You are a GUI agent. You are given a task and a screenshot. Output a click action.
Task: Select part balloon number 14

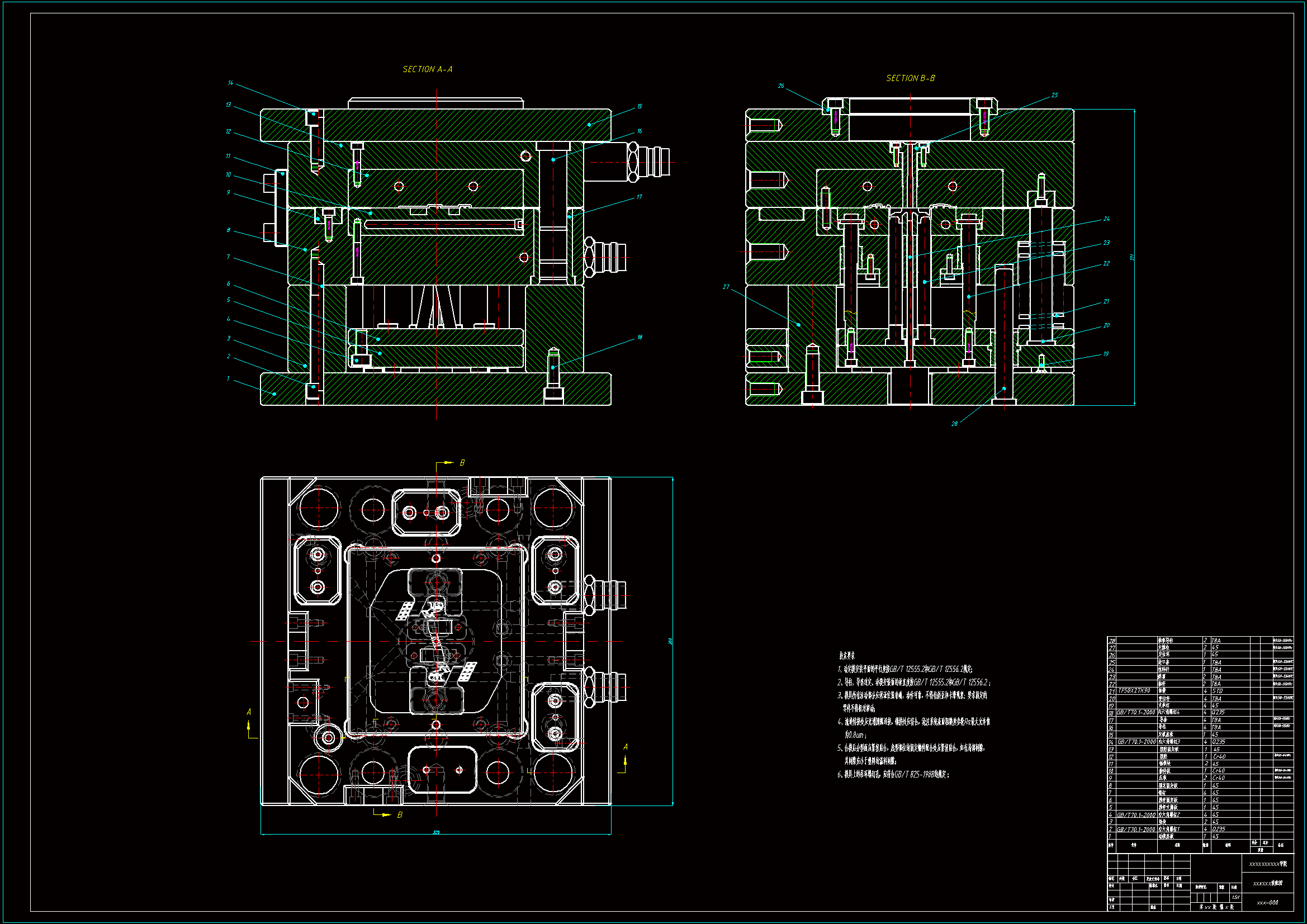pyautogui.click(x=230, y=83)
